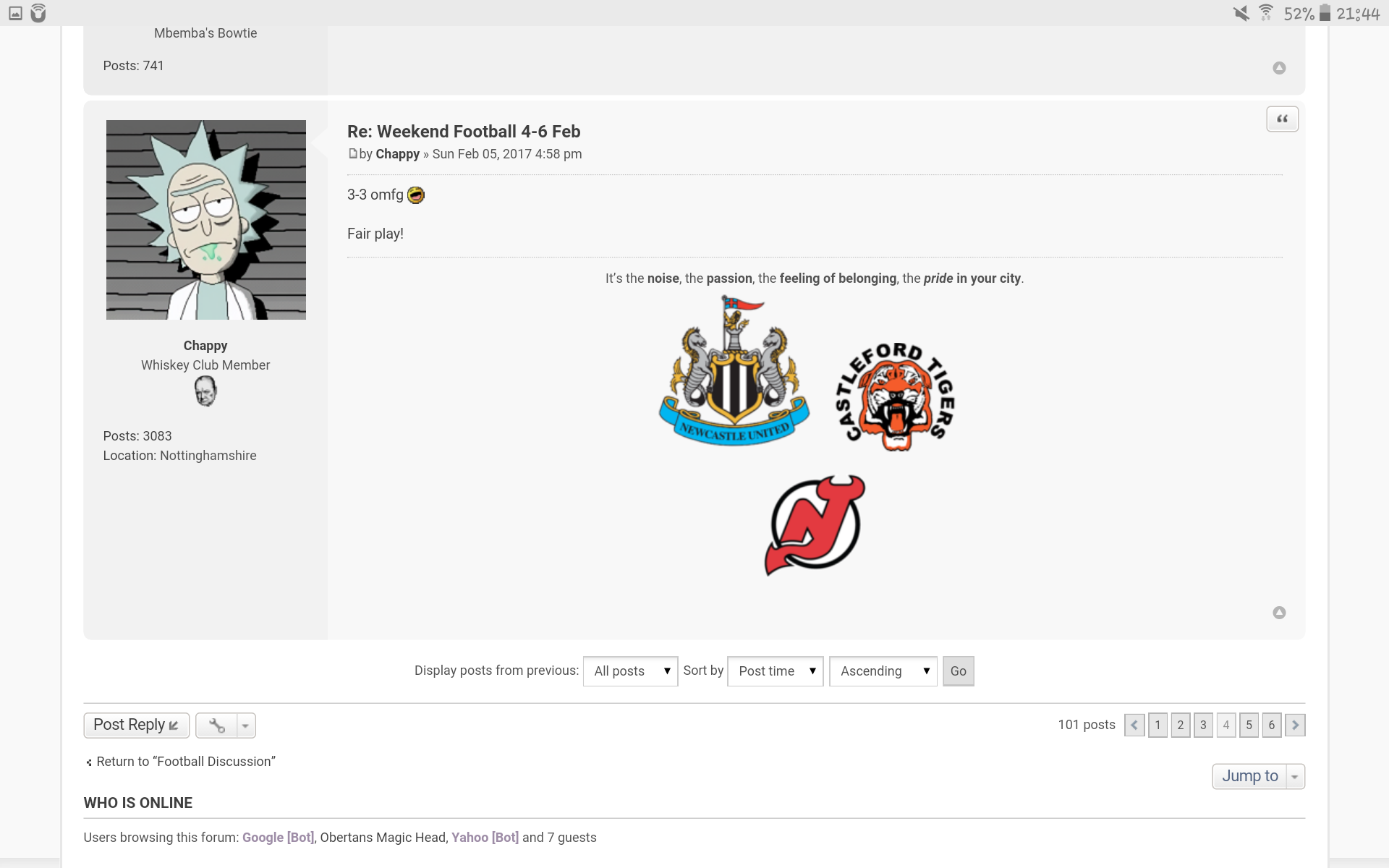
Task: Click author name Chappy in post header
Action: click(397, 154)
